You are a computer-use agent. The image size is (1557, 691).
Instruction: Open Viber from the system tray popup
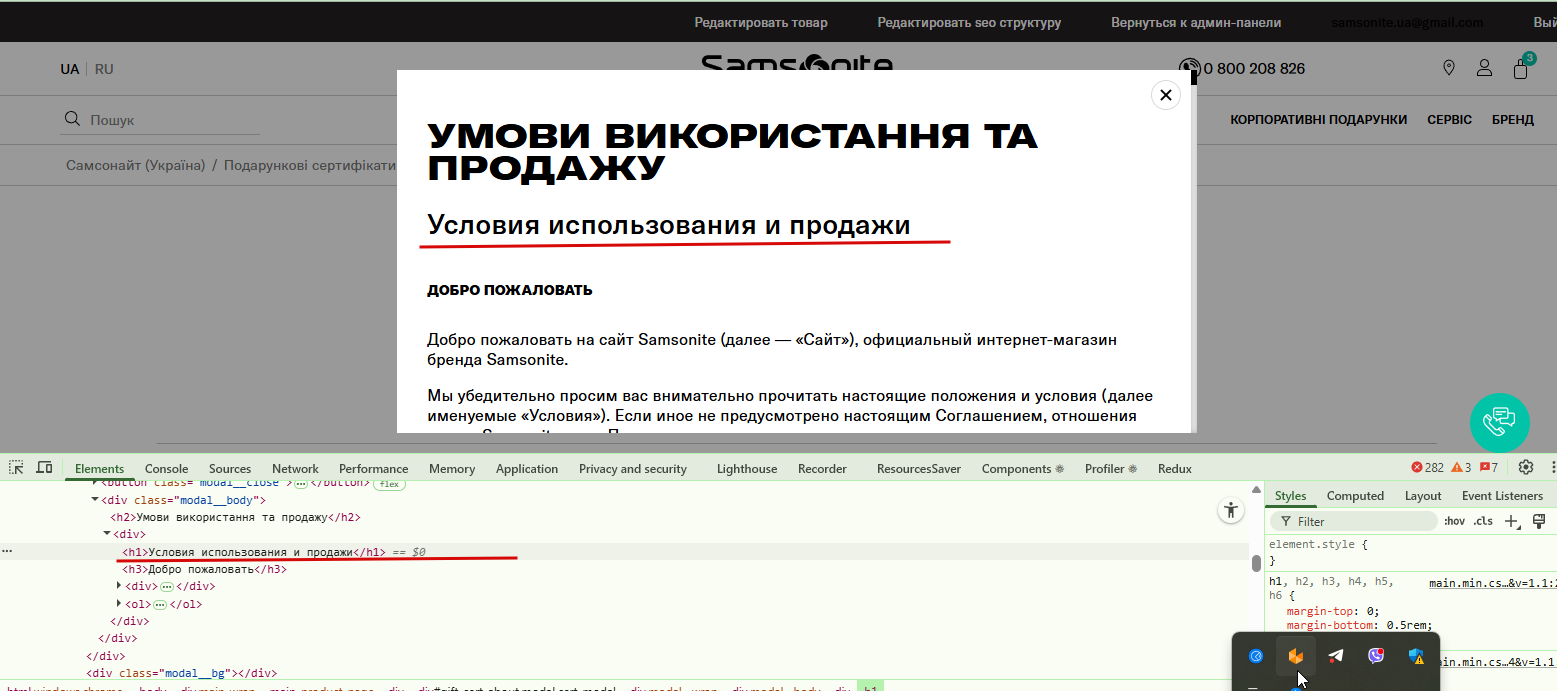point(1376,656)
